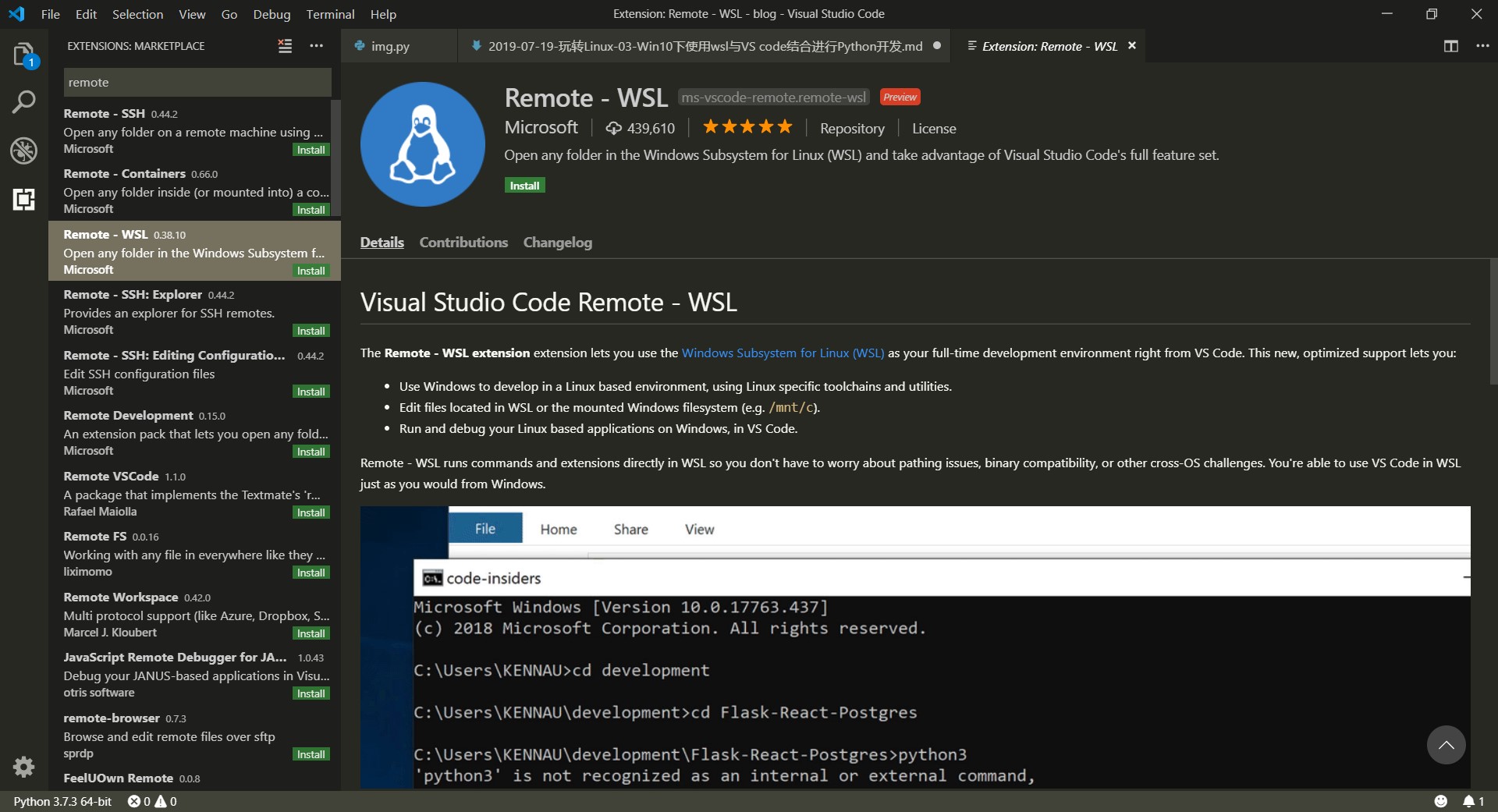The height and width of the screenshot is (812, 1498).
Task: Install Remote - Containers from the list
Action: (x=311, y=210)
